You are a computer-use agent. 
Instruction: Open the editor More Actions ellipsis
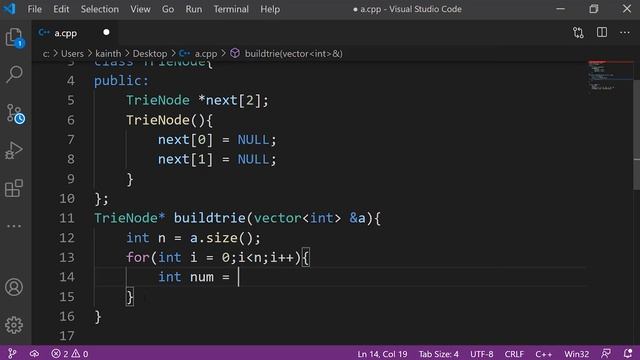(624, 33)
